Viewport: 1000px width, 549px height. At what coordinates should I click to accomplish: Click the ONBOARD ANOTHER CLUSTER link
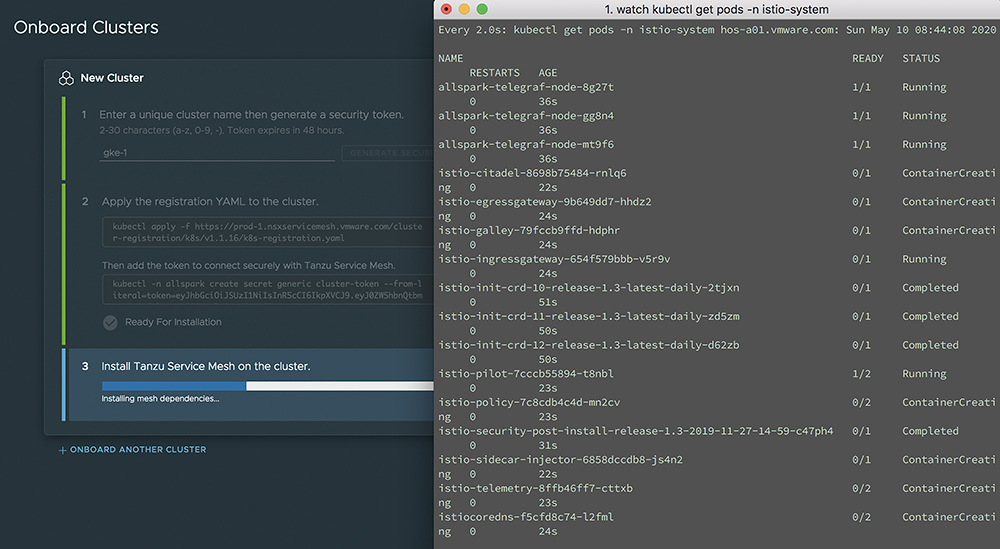point(138,450)
